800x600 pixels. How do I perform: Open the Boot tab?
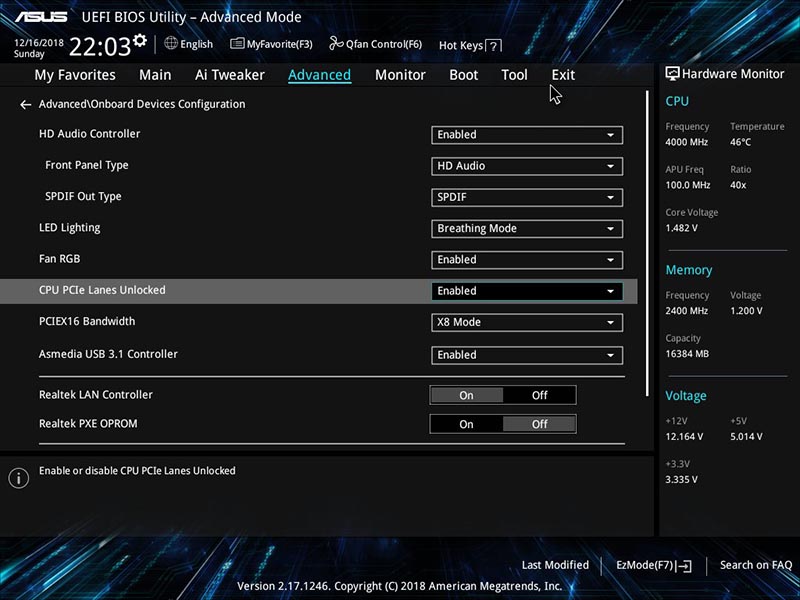[x=463, y=75]
